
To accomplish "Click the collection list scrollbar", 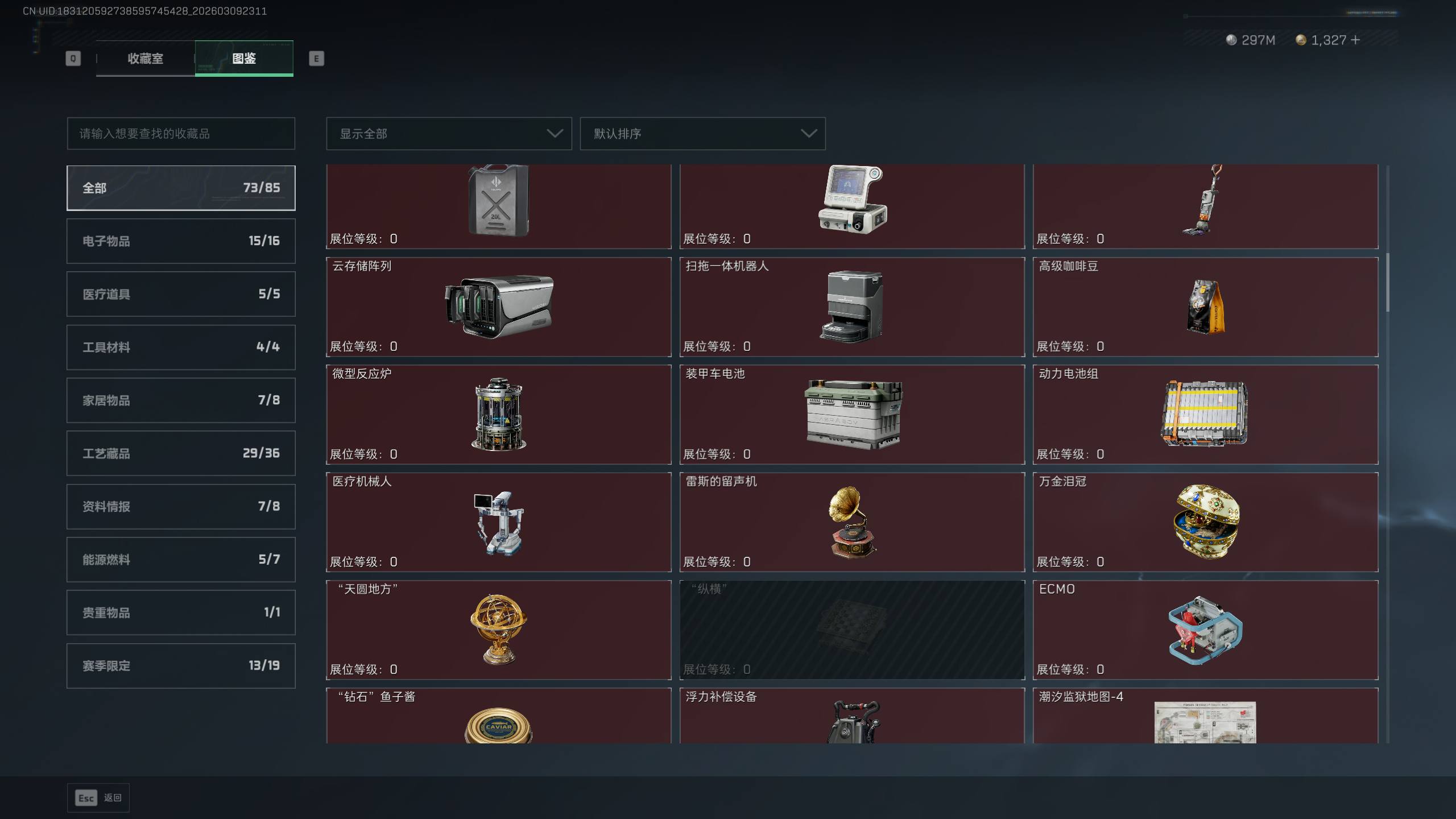I will click(x=1388, y=282).
